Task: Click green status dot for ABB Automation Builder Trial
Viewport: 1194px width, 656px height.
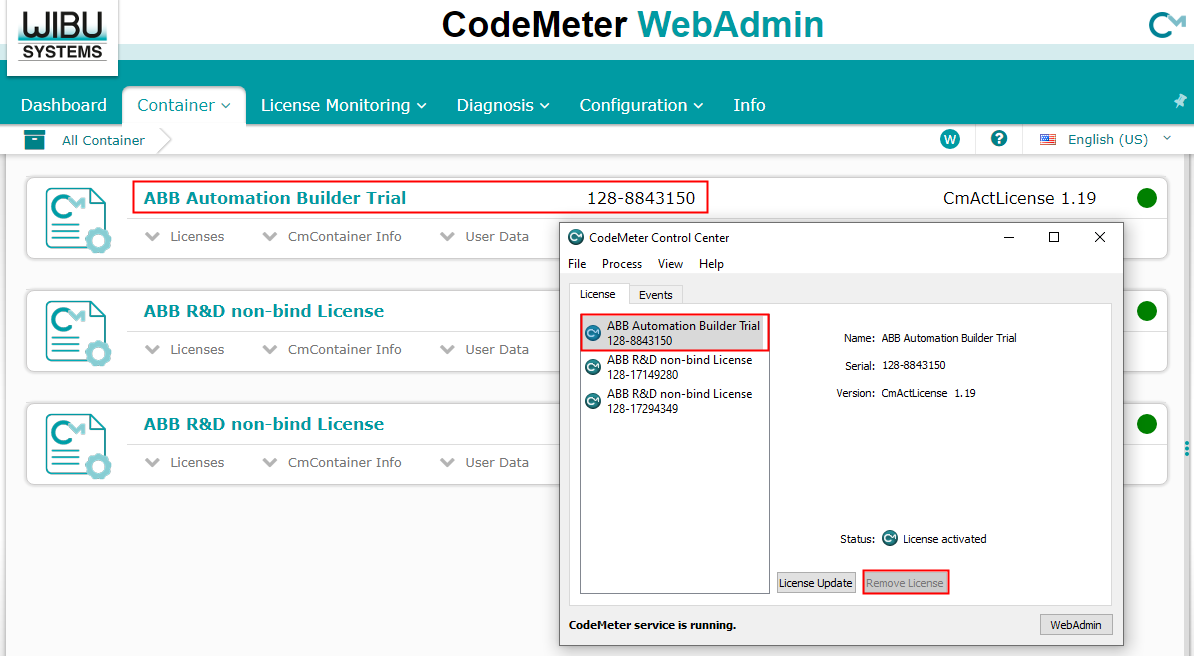Action: (1147, 198)
